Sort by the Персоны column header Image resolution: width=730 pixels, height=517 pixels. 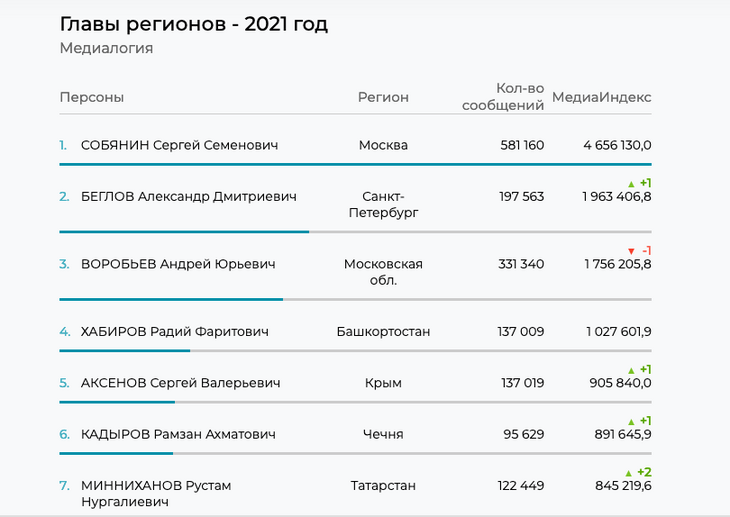92,97
